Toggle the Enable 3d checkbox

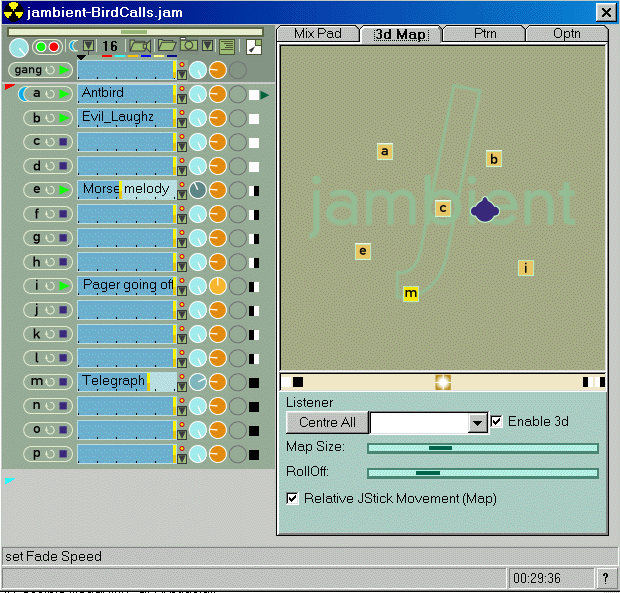497,422
